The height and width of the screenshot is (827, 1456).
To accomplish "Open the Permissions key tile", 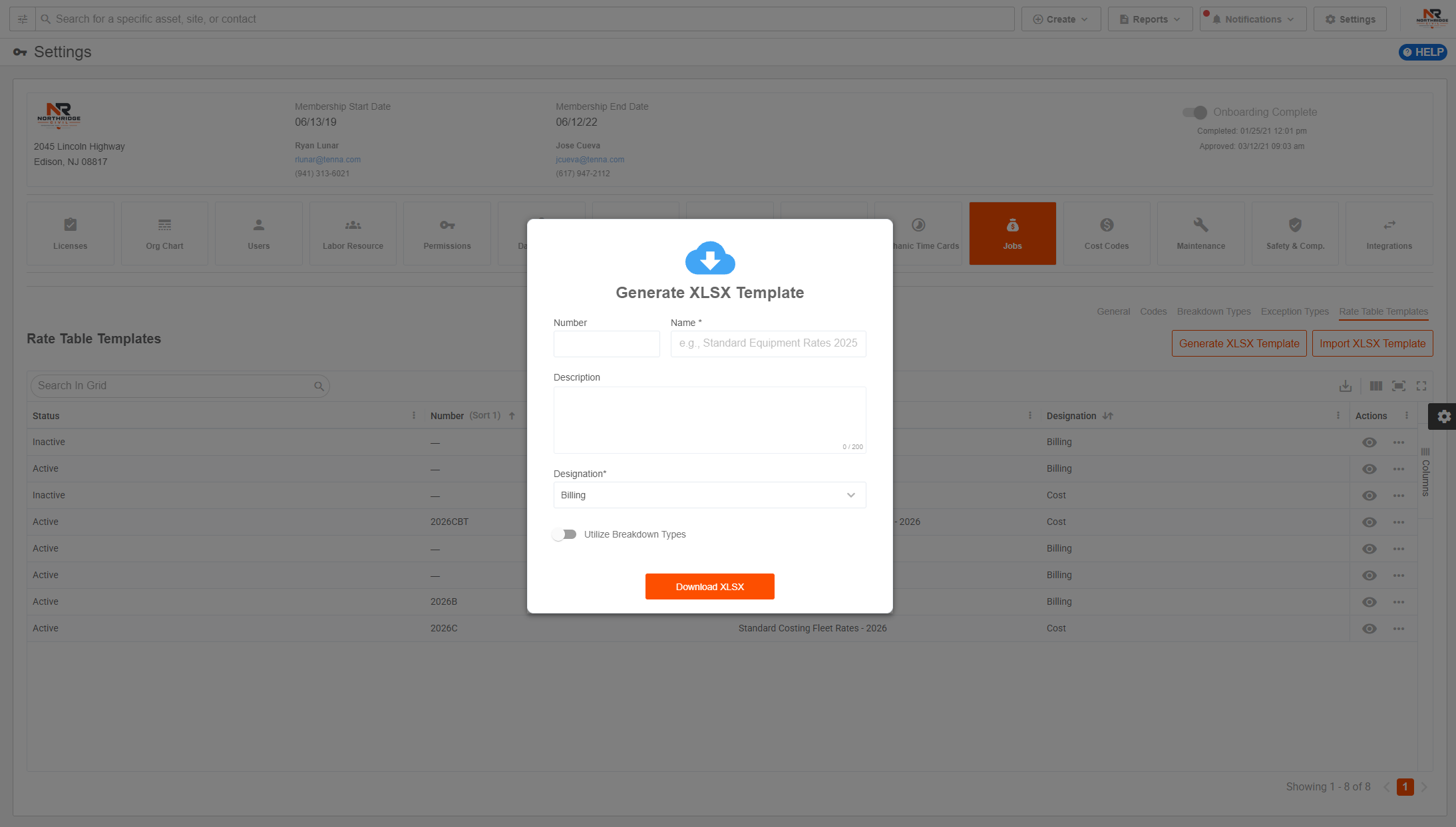I will pyautogui.click(x=447, y=234).
